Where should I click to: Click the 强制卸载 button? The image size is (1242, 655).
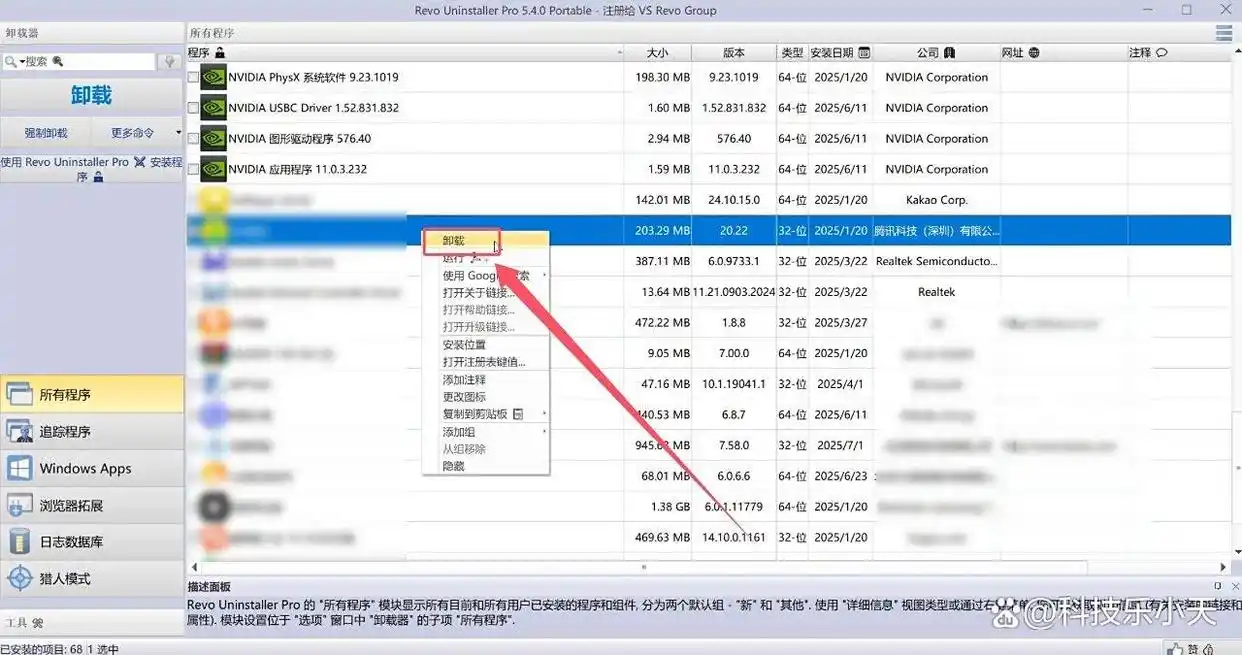point(46,133)
